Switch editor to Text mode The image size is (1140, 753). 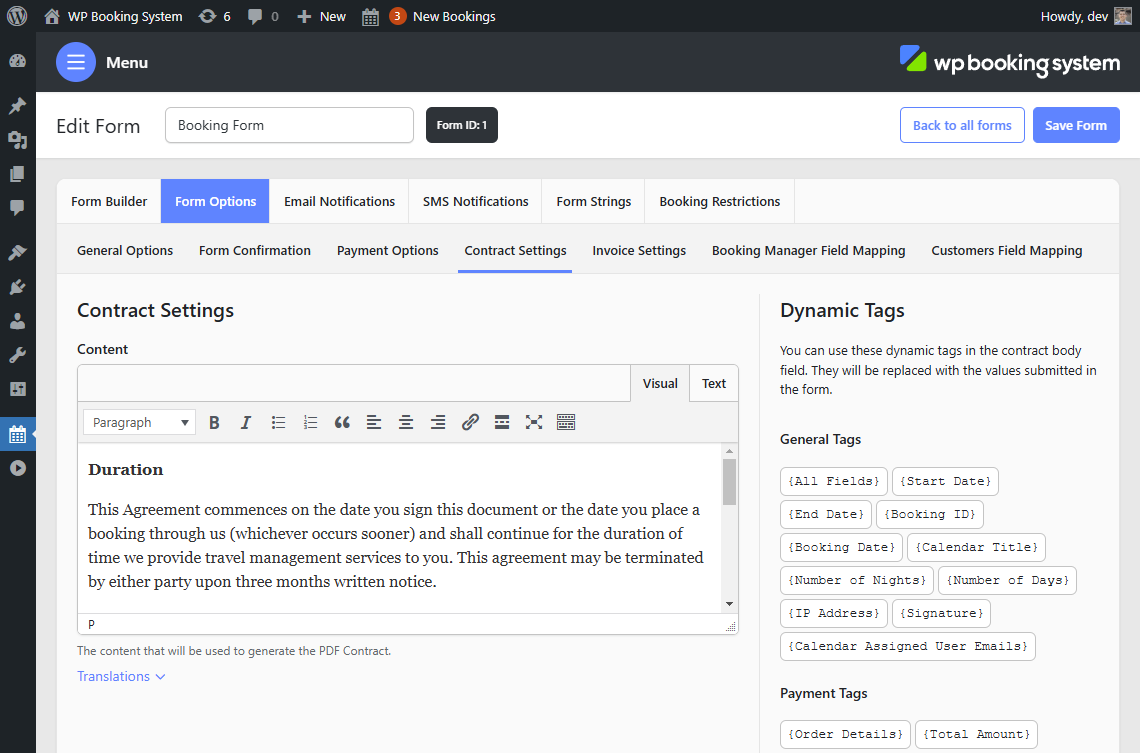pos(713,383)
